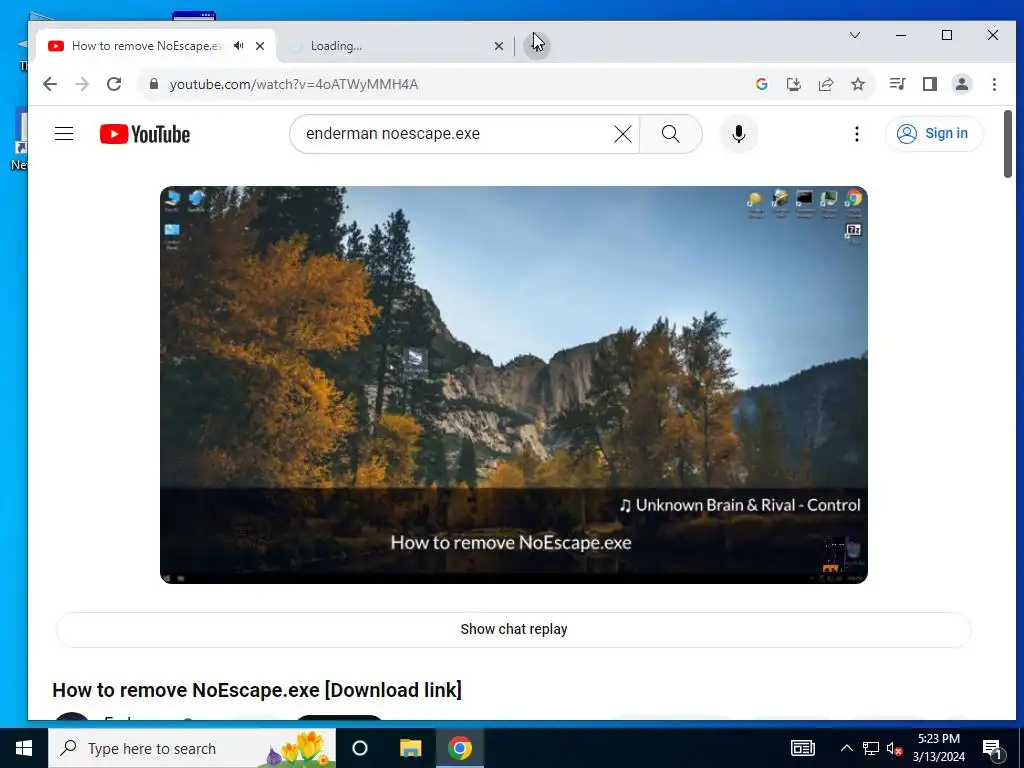Go to YouTube home via logo

(x=145, y=134)
